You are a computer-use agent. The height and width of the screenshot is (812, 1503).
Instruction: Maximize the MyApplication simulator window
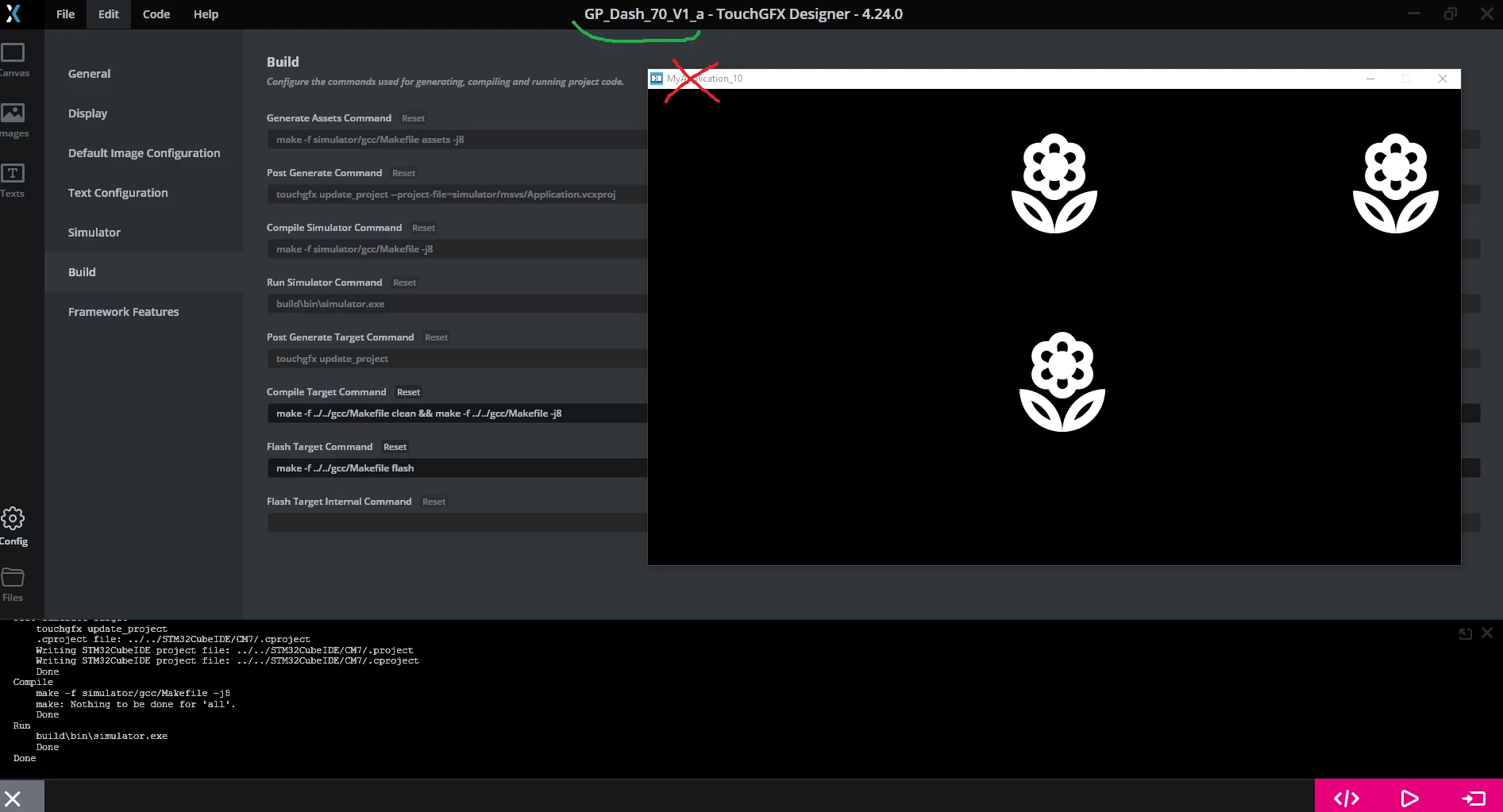click(1406, 79)
